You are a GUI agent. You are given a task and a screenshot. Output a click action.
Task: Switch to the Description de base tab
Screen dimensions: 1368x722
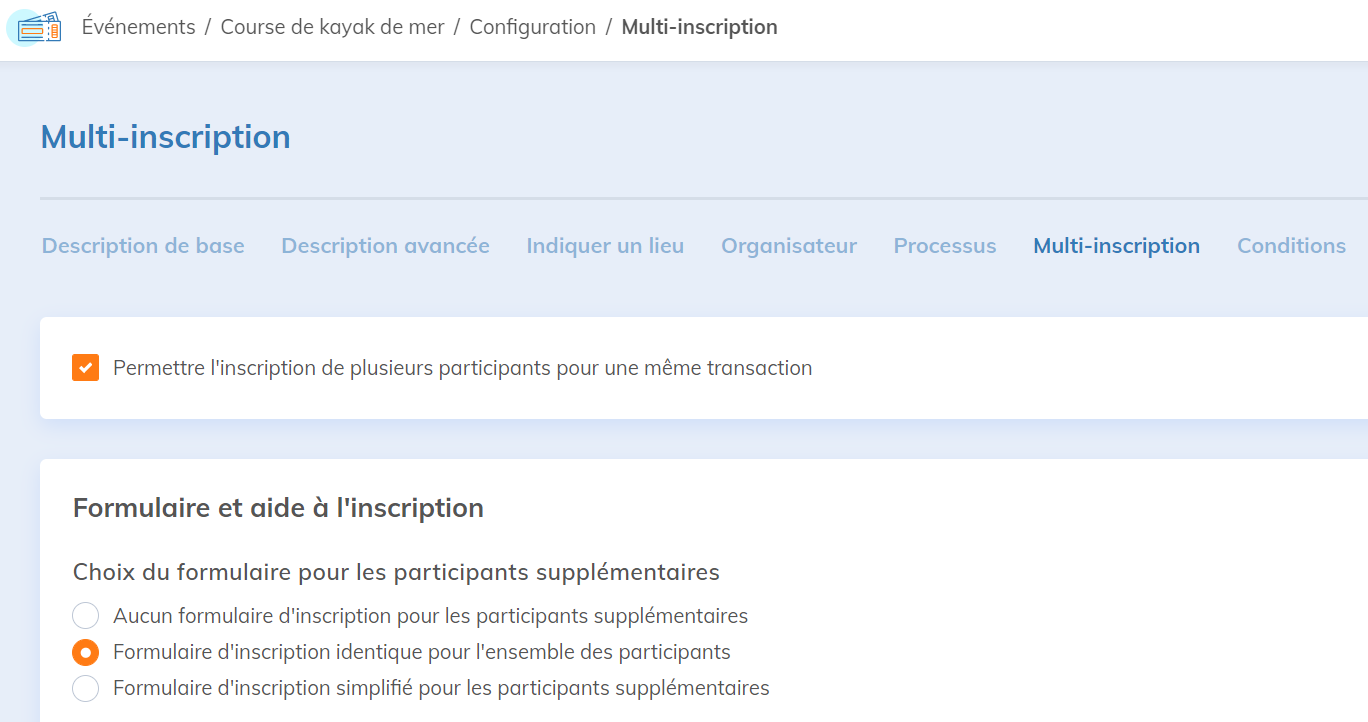pyautogui.click(x=143, y=246)
